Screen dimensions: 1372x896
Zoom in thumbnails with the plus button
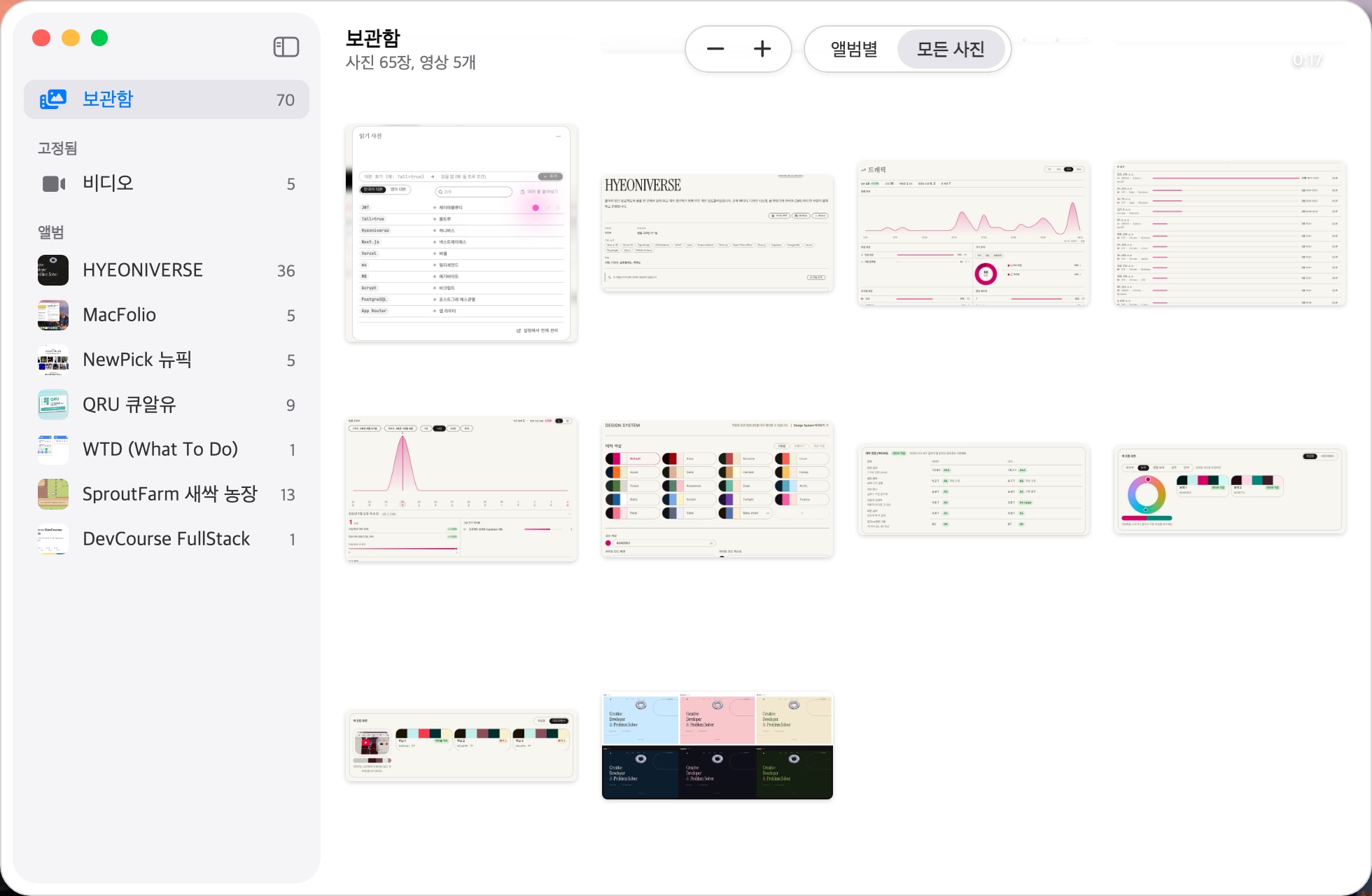(762, 48)
